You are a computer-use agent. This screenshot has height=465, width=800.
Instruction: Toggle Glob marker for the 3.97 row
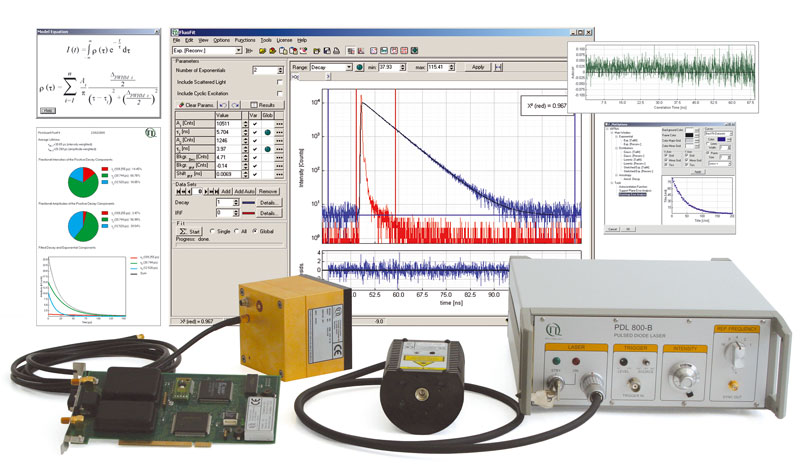[x=267, y=149]
